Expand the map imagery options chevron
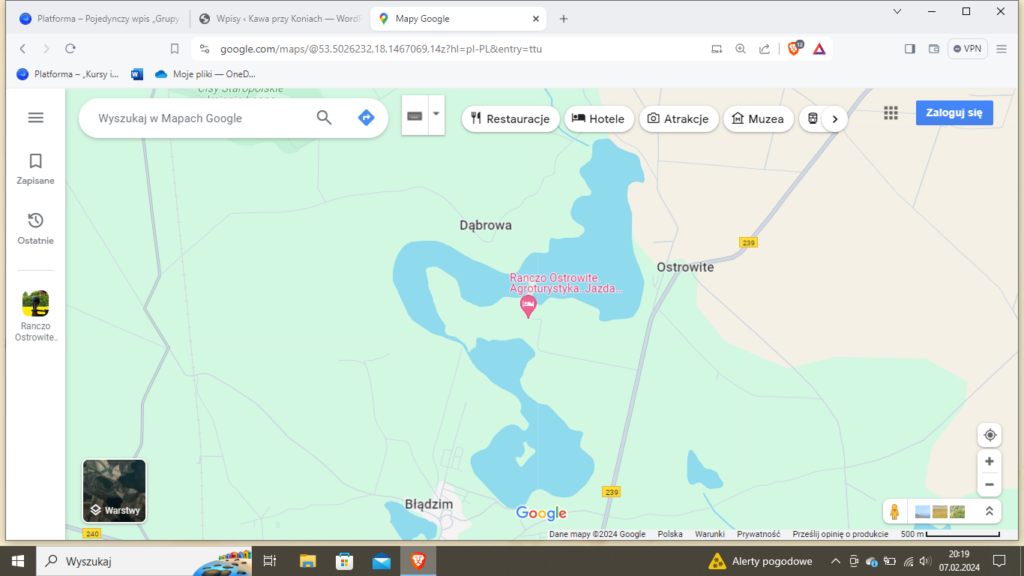The height and width of the screenshot is (576, 1024). pyautogui.click(x=989, y=512)
